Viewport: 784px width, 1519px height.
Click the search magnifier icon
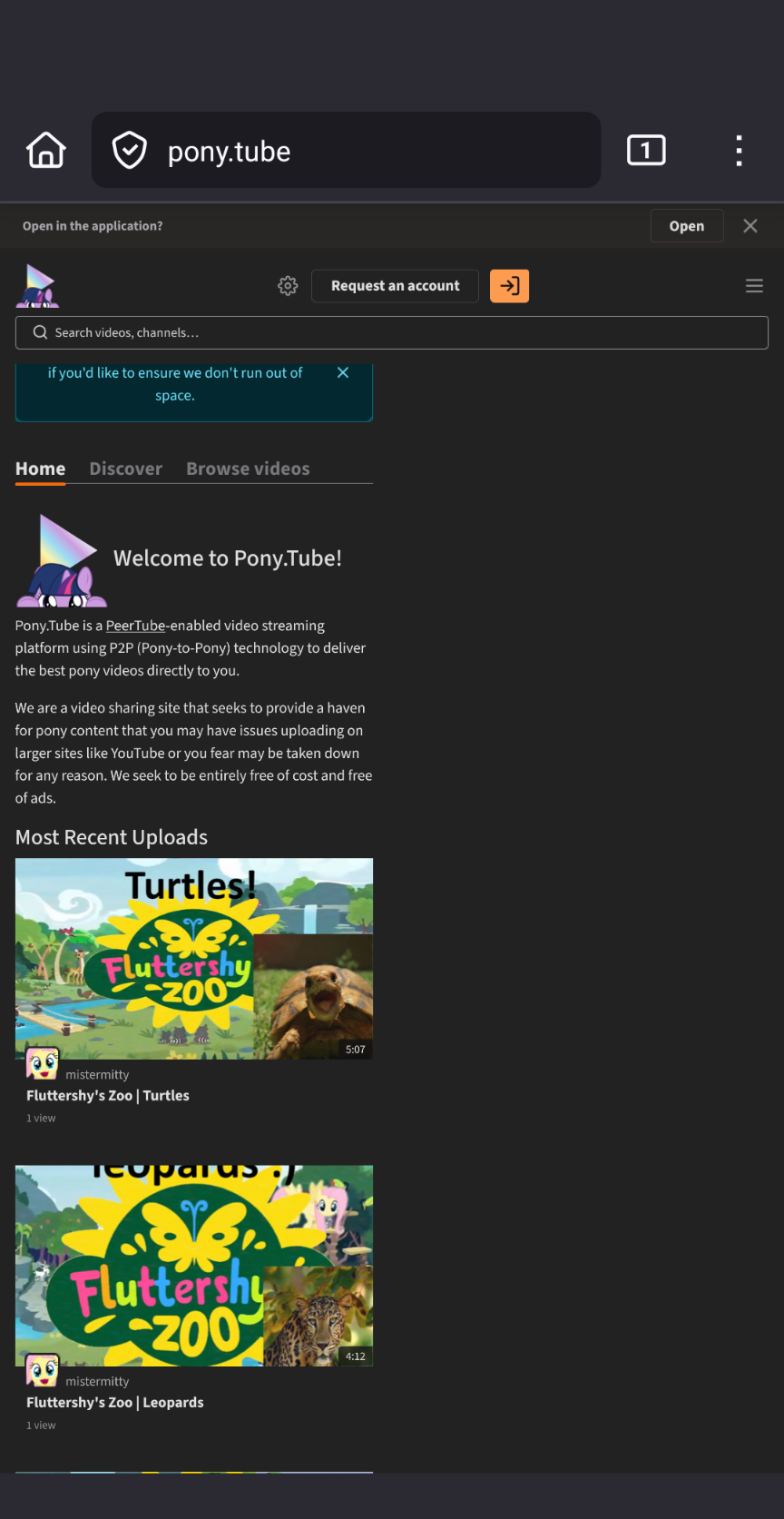pyautogui.click(x=40, y=332)
